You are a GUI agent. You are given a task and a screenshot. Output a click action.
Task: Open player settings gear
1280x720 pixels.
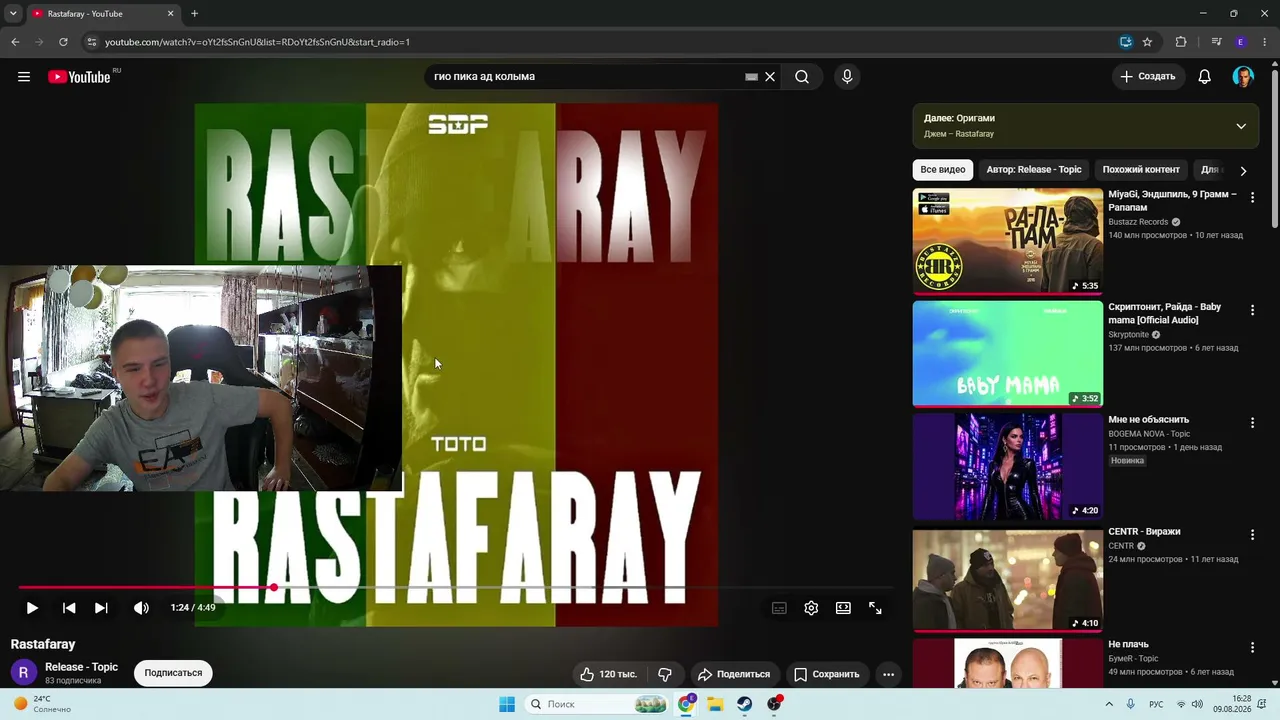point(811,608)
